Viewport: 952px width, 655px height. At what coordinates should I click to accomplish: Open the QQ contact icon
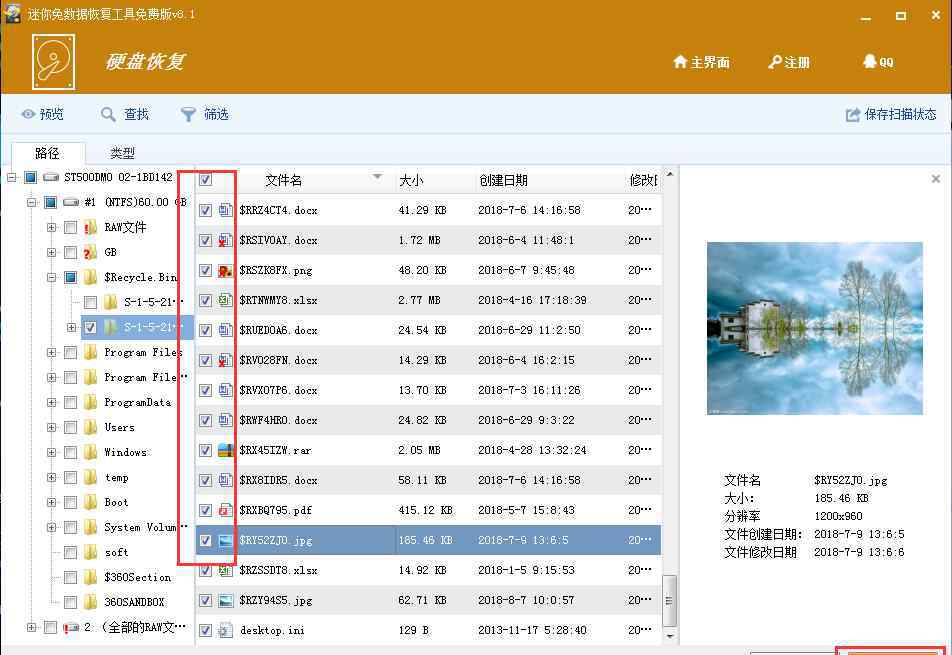pos(869,62)
